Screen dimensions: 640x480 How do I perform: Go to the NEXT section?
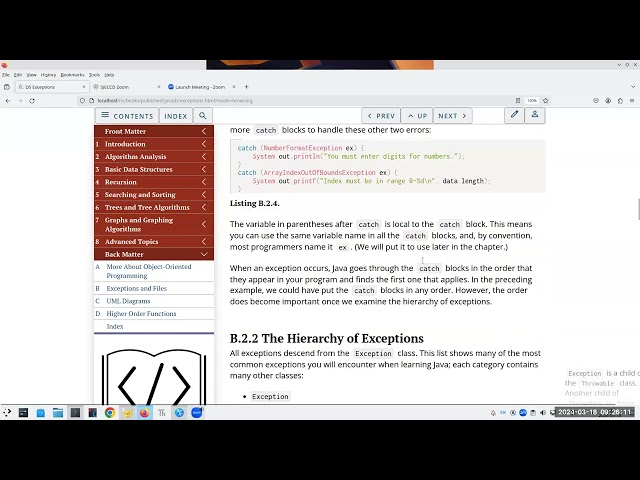point(452,116)
